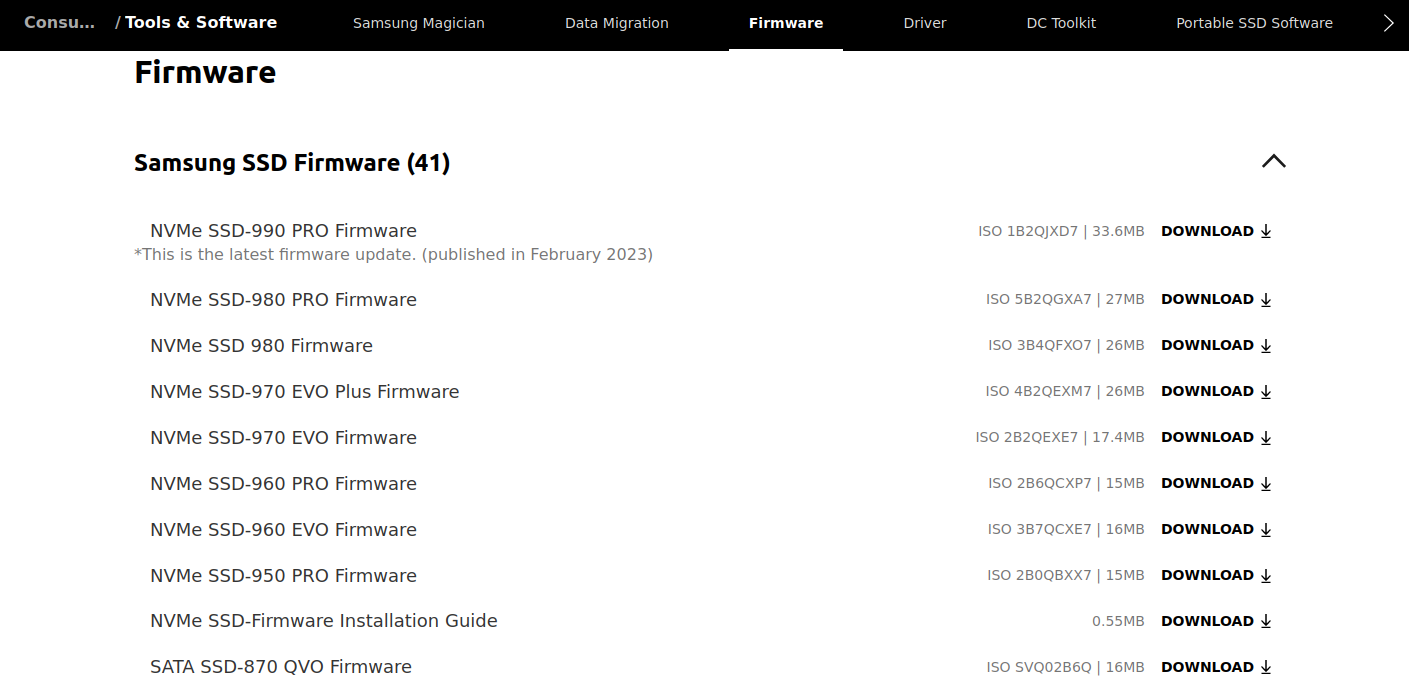
Task: Click the 'ISO 3B7QCXE7 | 16MB' file info
Action: (x=1066, y=529)
